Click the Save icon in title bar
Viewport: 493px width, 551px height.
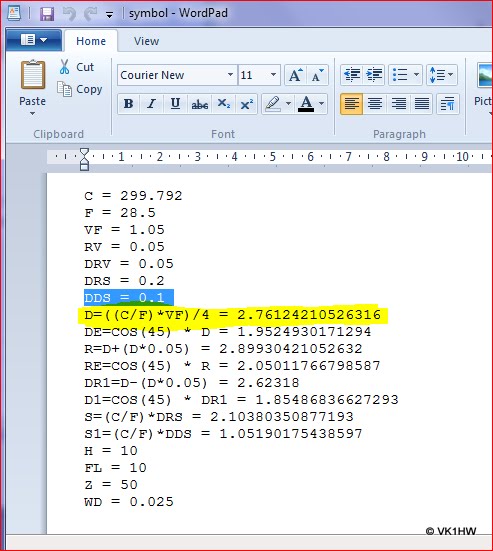pyautogui.click(x=47, y=14)
